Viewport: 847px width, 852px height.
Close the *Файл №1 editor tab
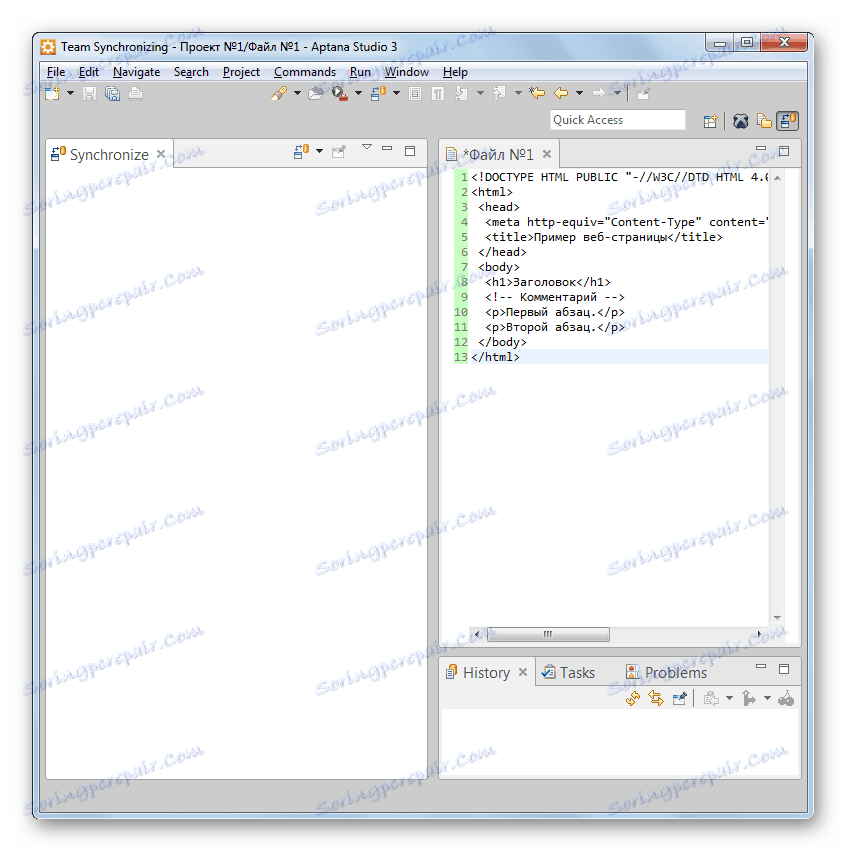(x=547, y=154)
